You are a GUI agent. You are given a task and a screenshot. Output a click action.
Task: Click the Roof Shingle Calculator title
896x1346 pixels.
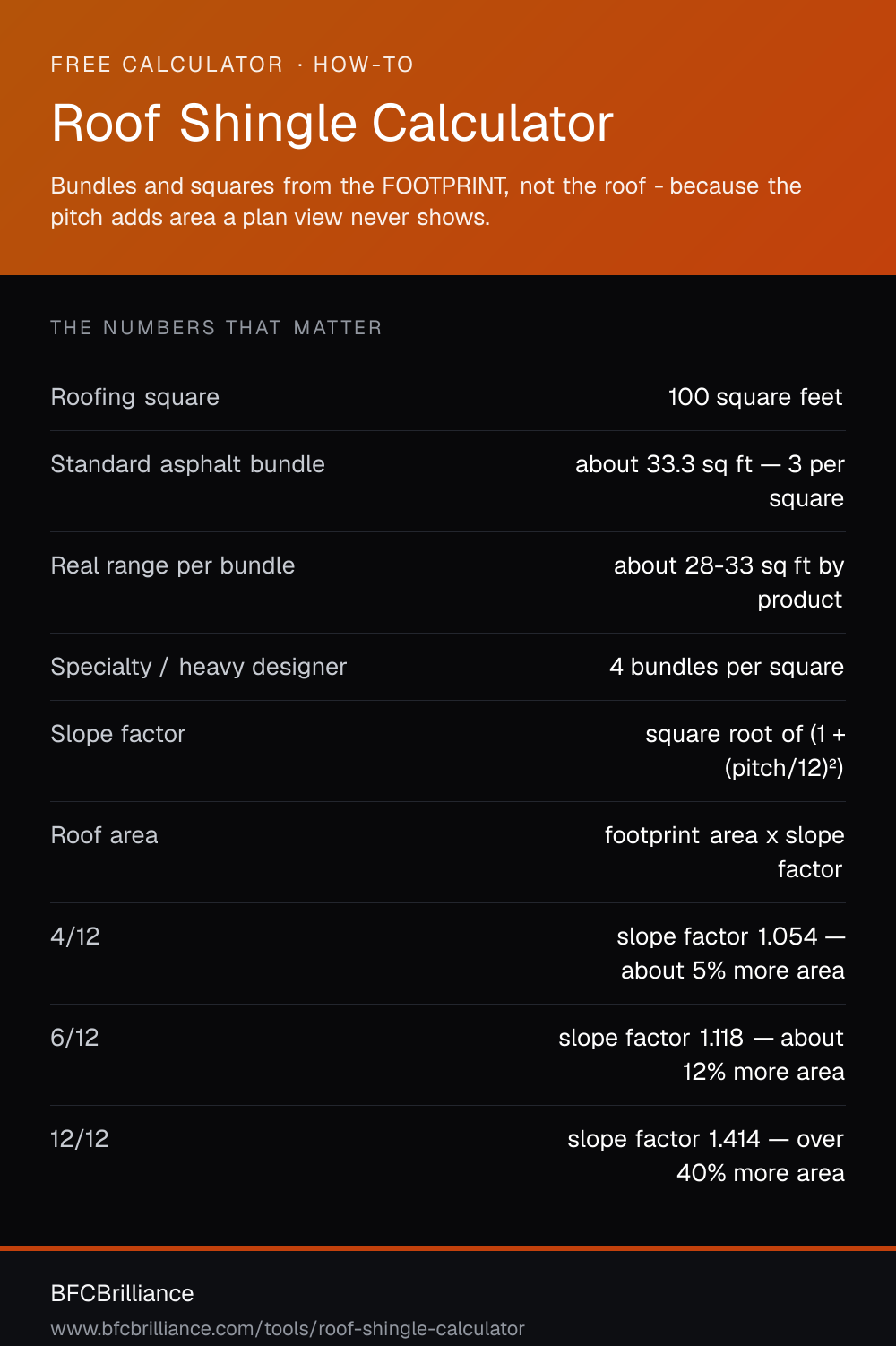332,124
